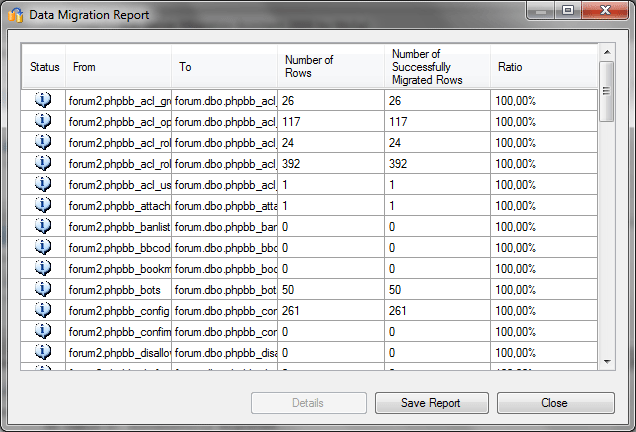Save the migration report
Image resolution: width=636 pixels, height=432 pixels.
click(431, 403)
